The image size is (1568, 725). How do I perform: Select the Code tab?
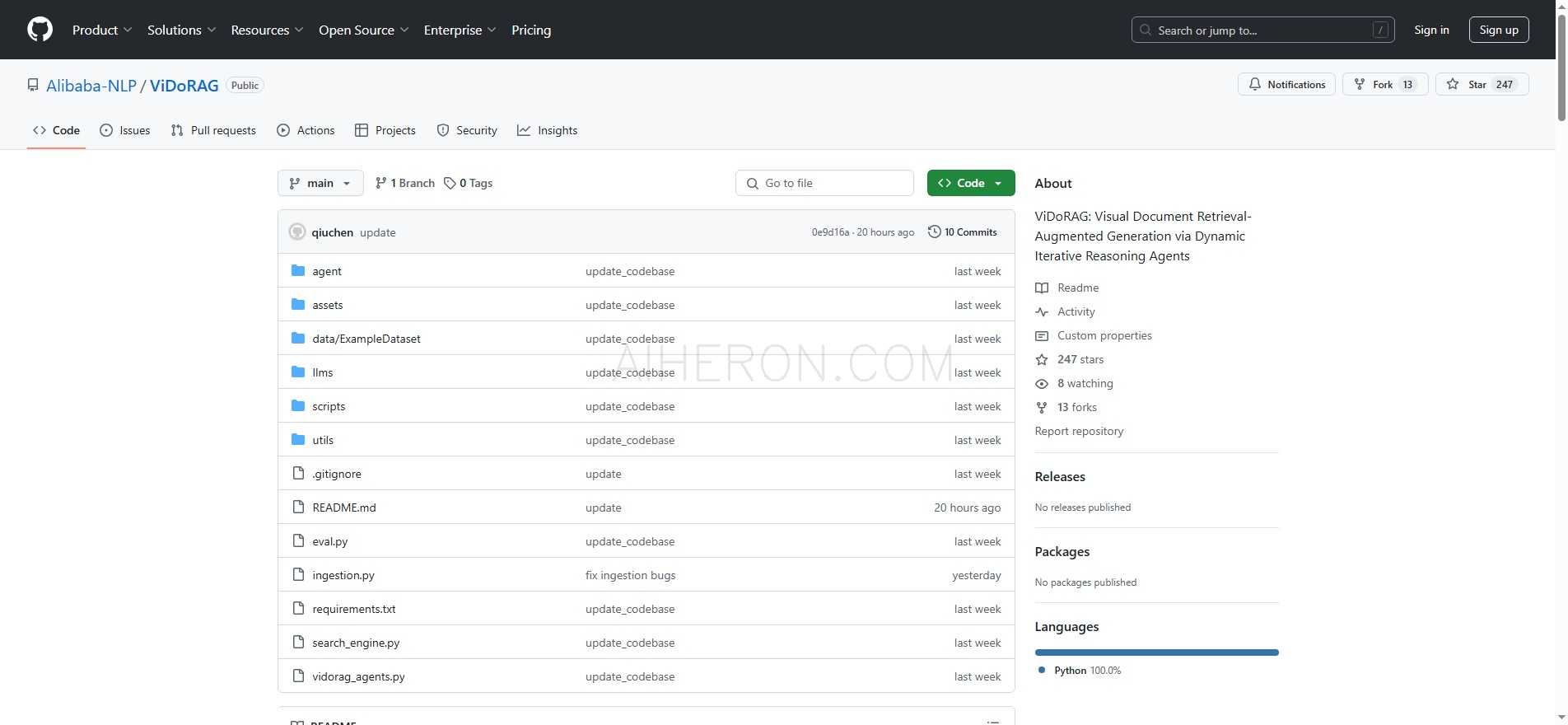[x=56, y=130]
